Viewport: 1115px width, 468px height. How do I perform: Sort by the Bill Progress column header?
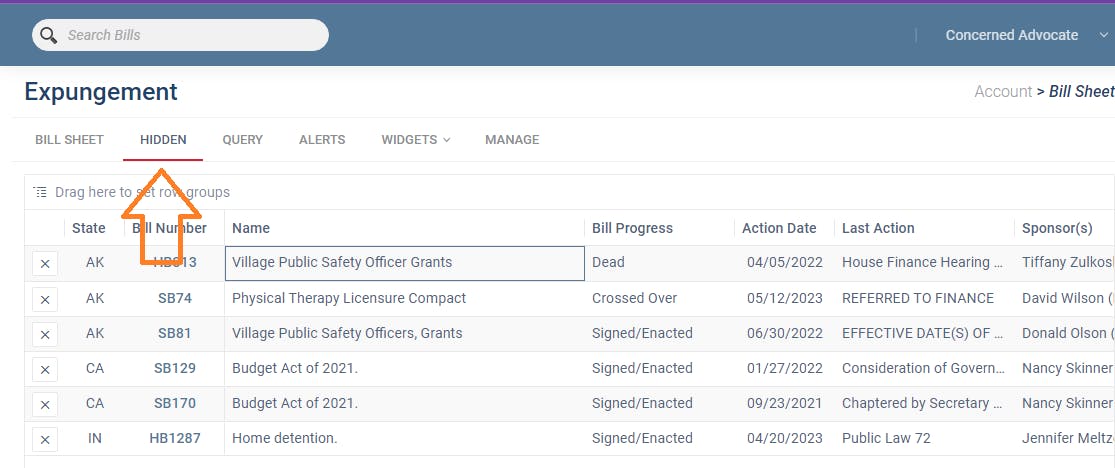[x=632, y=228]
